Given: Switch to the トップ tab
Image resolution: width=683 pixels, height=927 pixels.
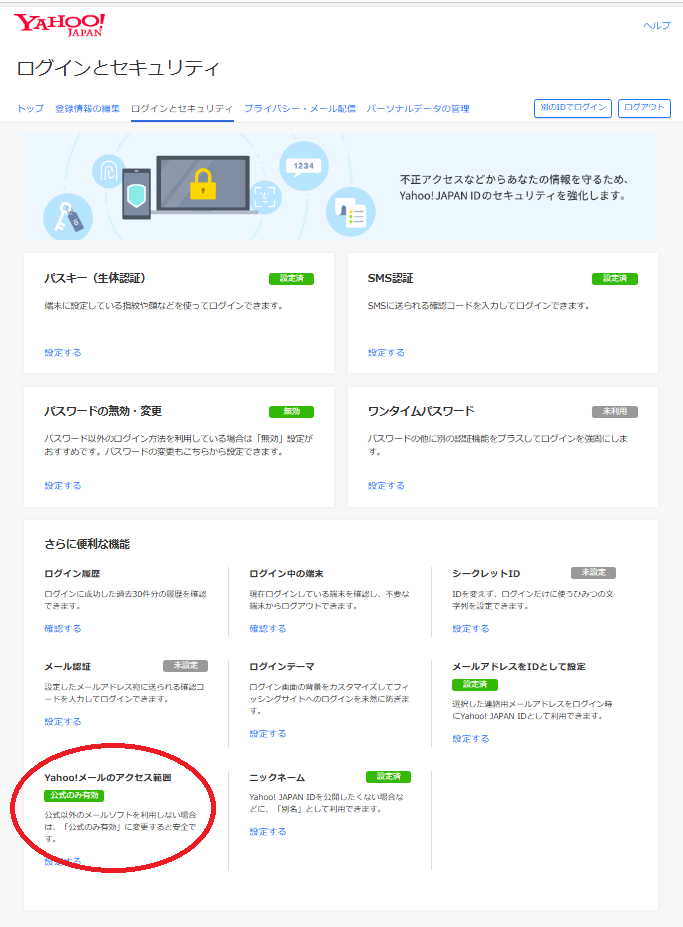Looking at the screenshot, I should coord(30,108).
